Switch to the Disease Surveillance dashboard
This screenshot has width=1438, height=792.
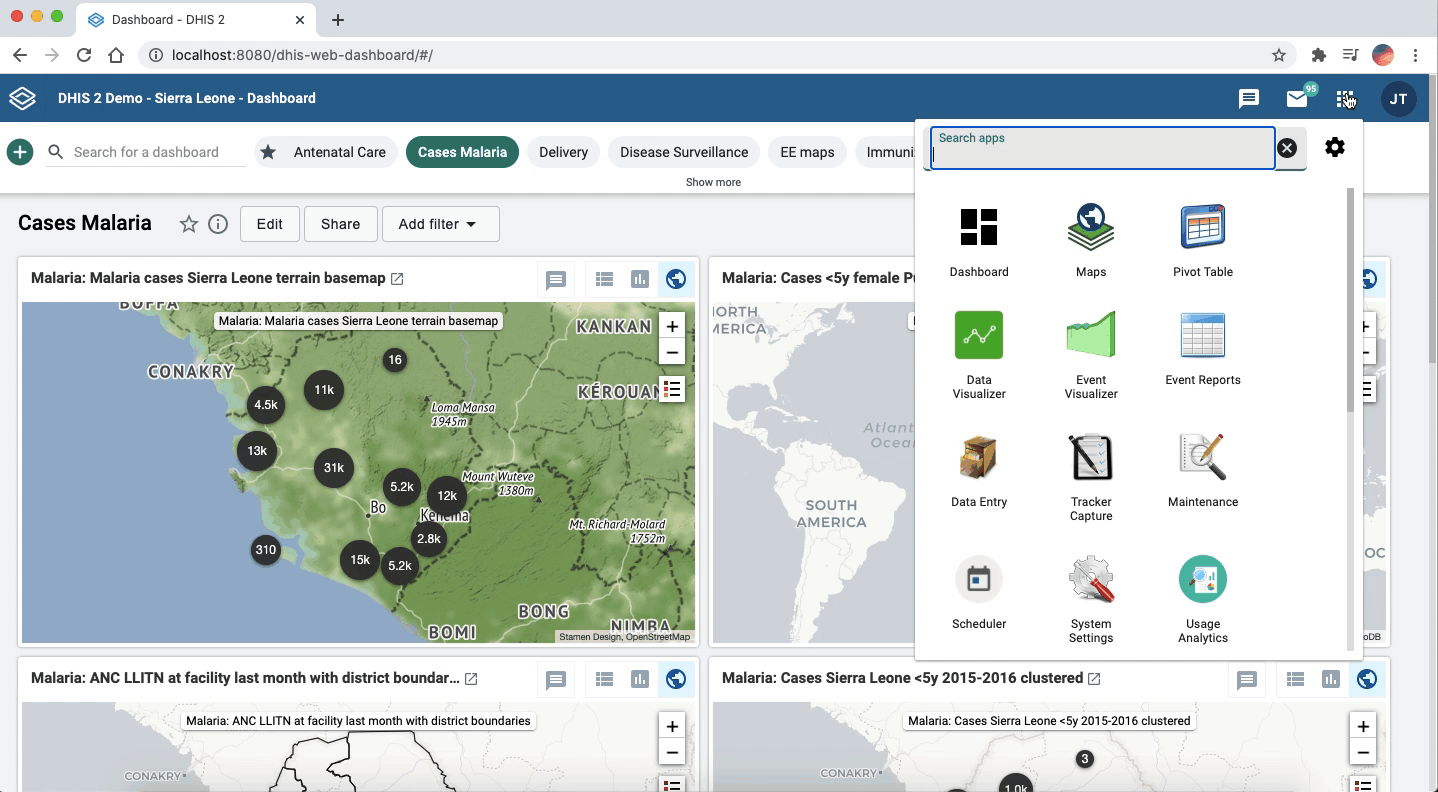pos(684,152)
